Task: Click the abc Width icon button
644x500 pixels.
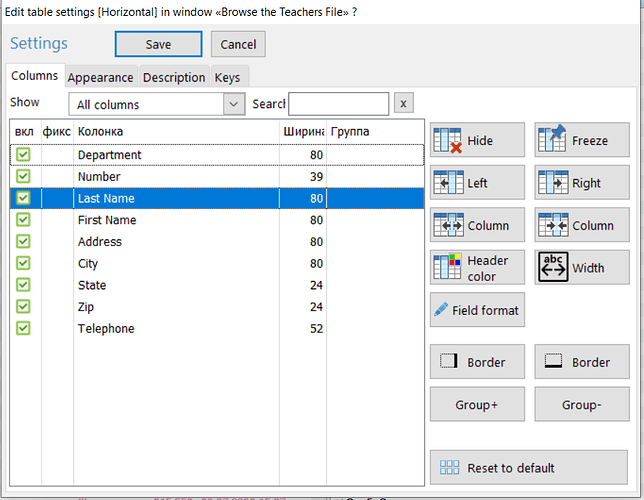Action: (582, 267)
